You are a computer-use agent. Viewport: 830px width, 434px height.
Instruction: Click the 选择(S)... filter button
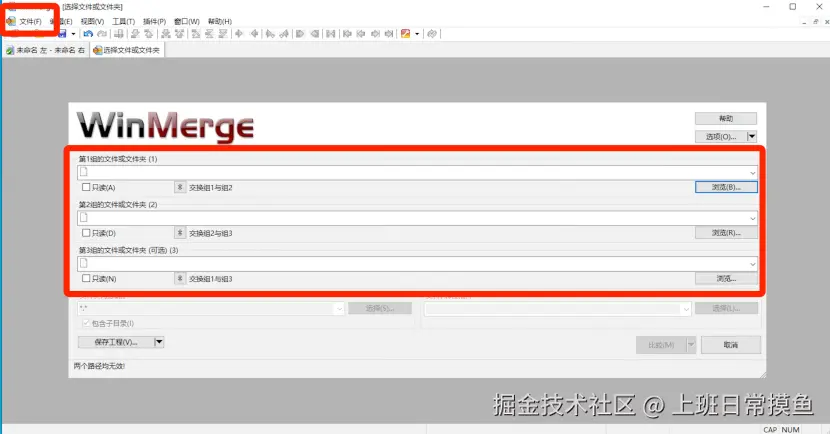tap(380, 308)
